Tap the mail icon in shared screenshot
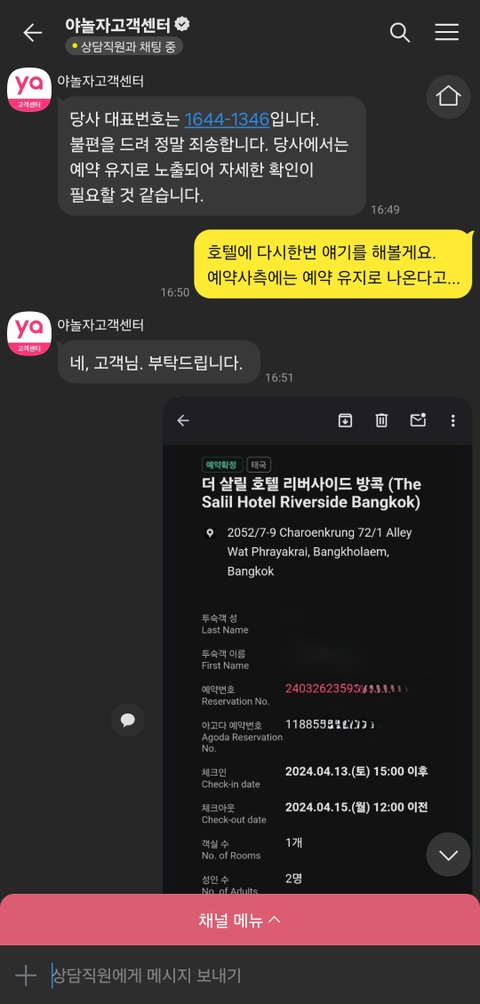Viewport: 480px width, 1004px height. point(418,420)
